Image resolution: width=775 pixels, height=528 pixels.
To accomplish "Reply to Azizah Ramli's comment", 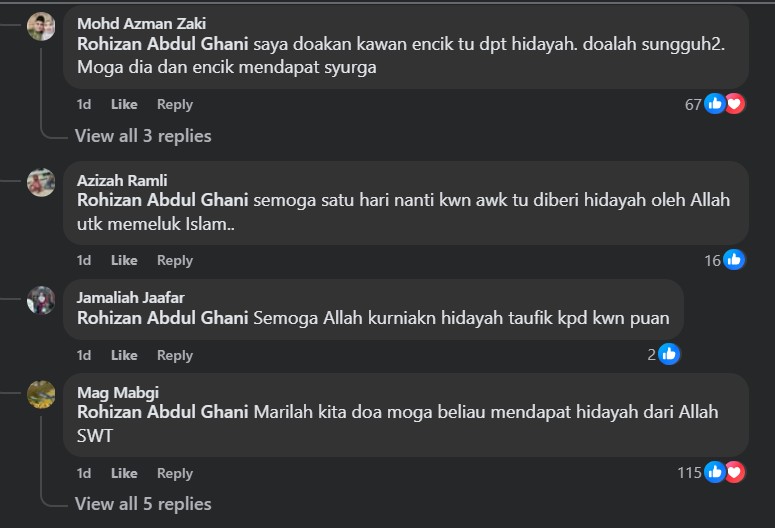I will 175,260.
